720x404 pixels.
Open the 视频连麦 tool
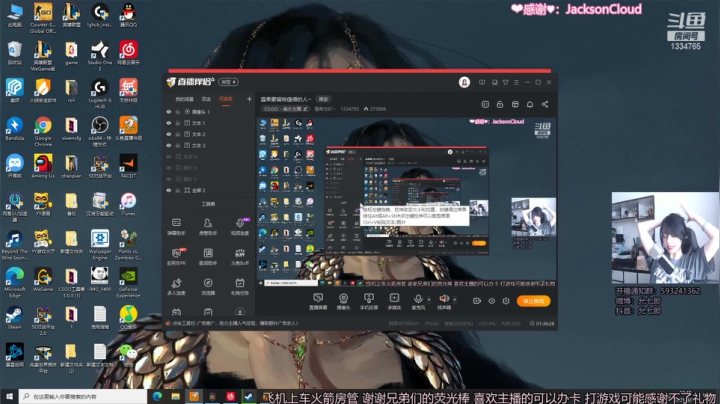click(240, 226)
